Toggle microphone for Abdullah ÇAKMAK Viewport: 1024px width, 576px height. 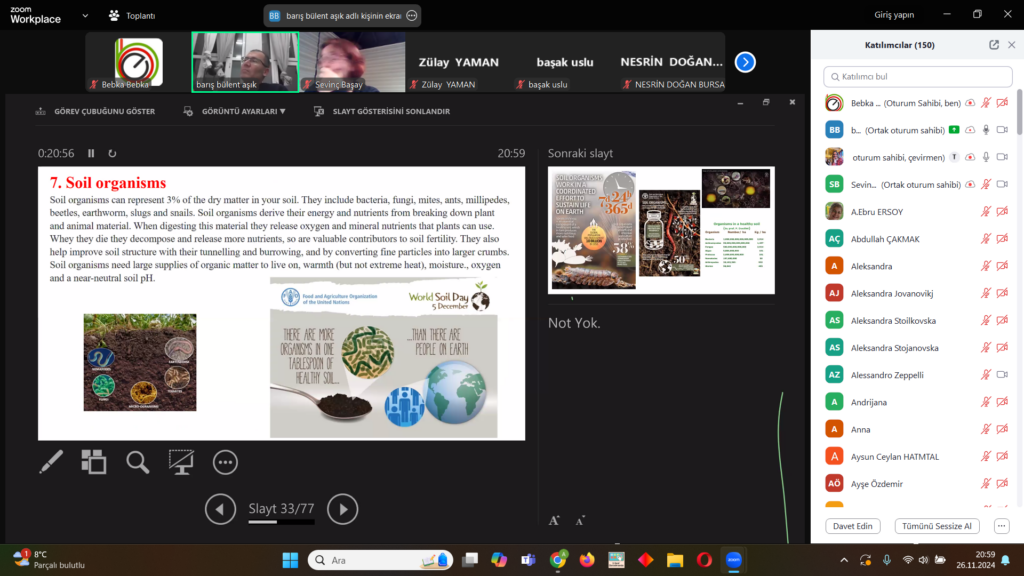(x=986, y=238)
